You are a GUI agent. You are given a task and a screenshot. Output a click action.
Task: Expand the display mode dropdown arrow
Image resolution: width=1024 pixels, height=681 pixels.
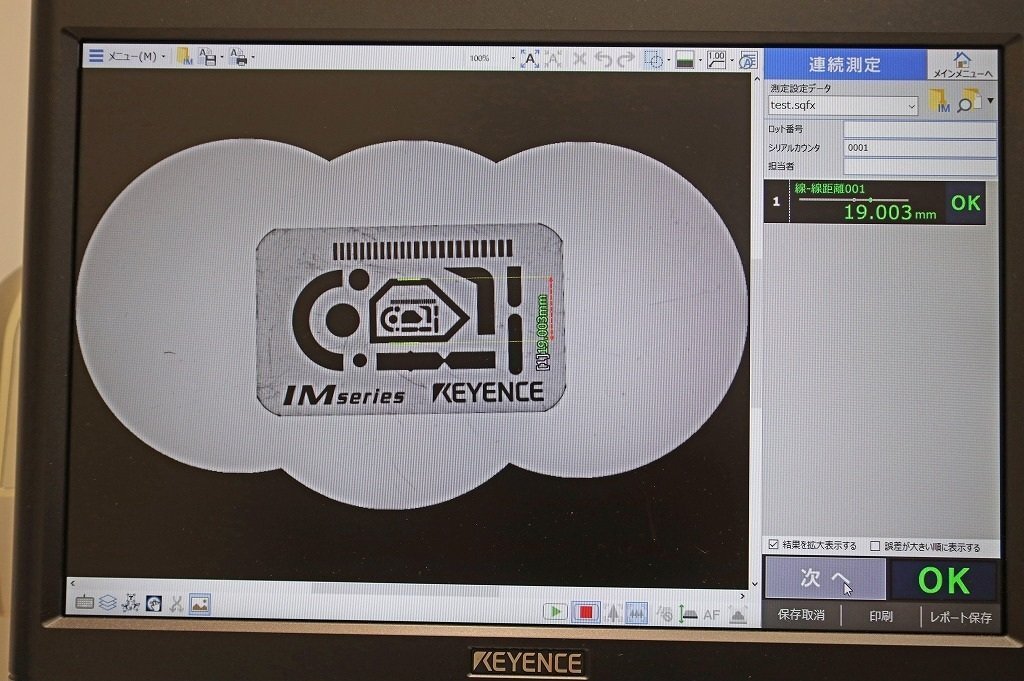click(700, 61)
